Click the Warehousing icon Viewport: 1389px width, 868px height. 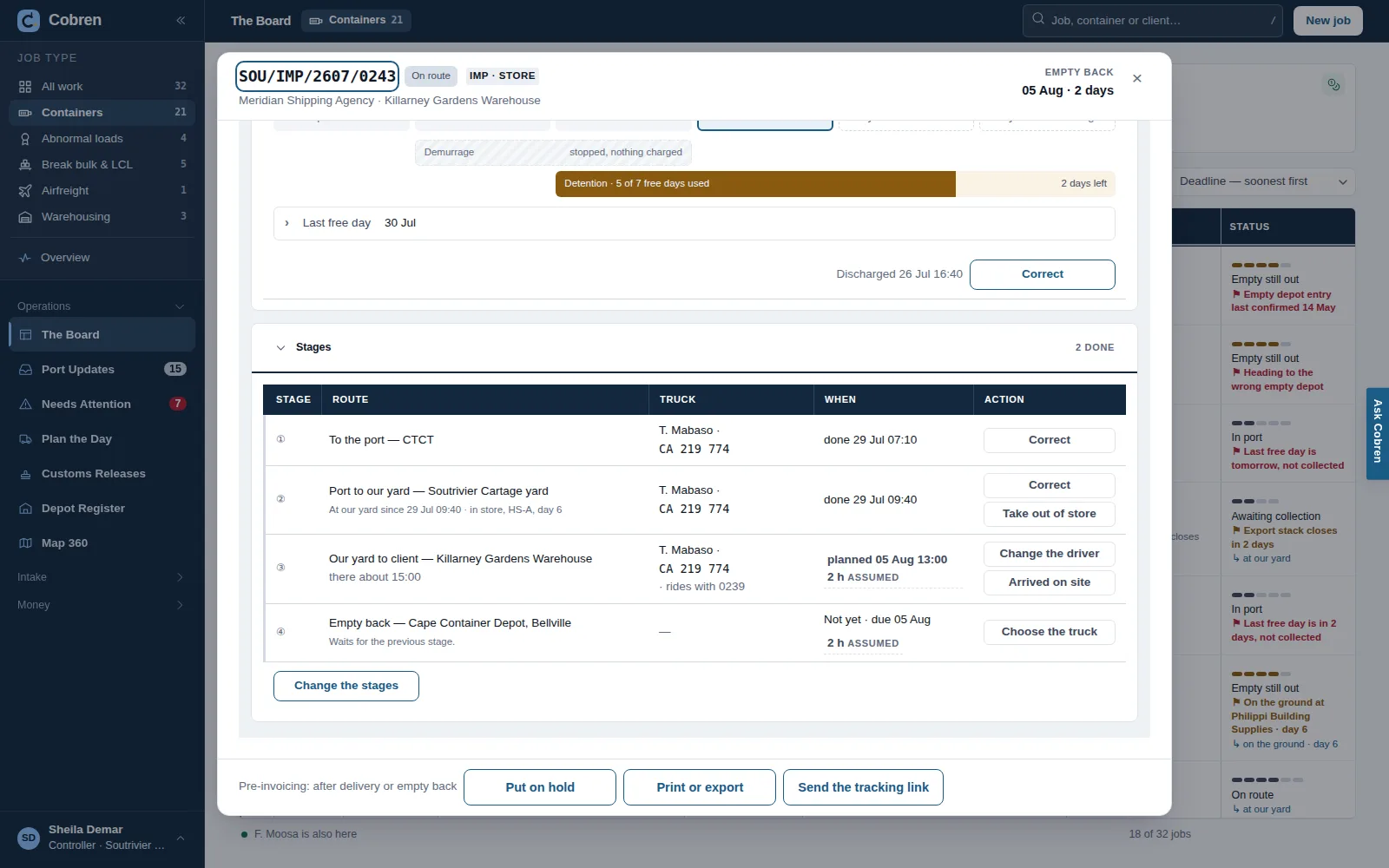point(25,217)
